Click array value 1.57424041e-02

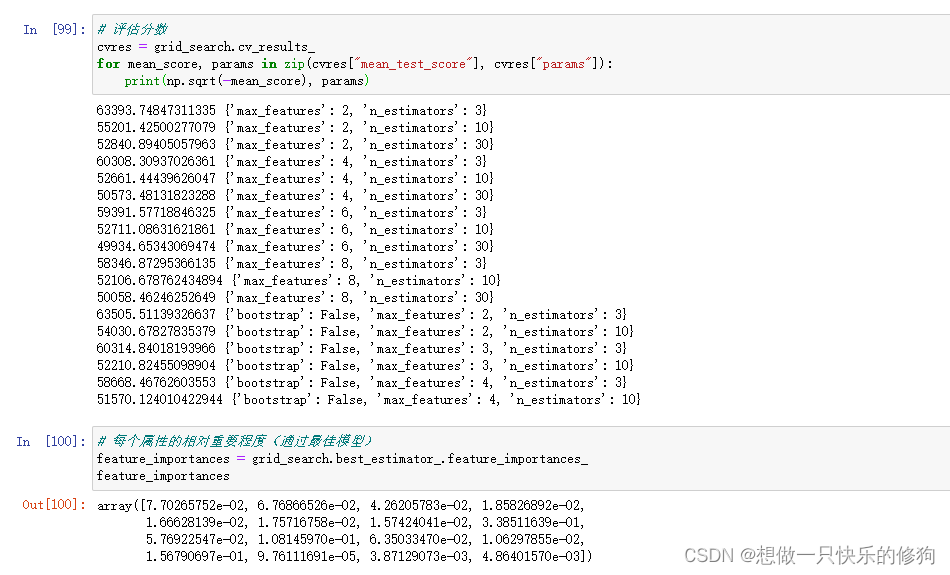(419, 522)
